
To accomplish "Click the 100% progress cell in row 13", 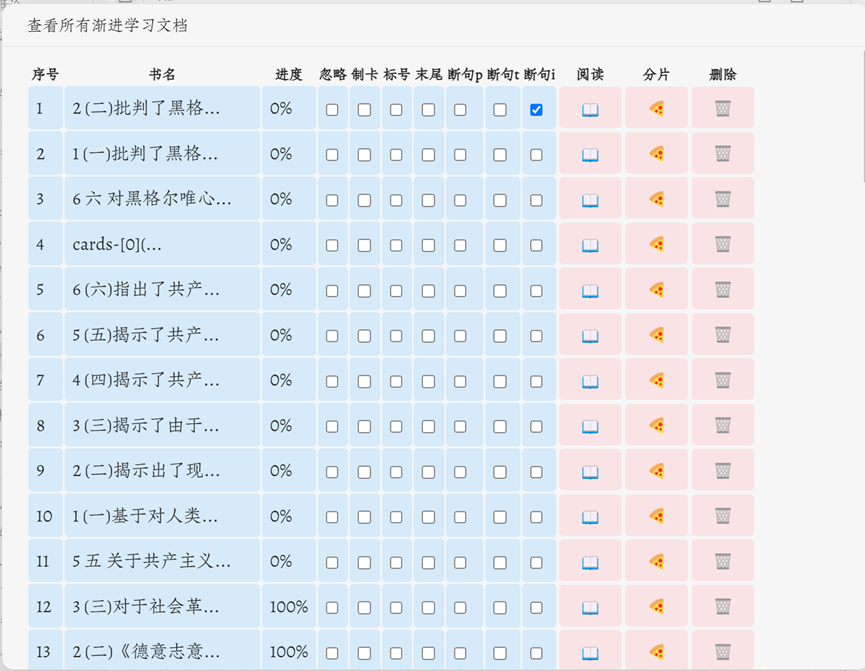I will pyautogui.click(x=289, y=650).
